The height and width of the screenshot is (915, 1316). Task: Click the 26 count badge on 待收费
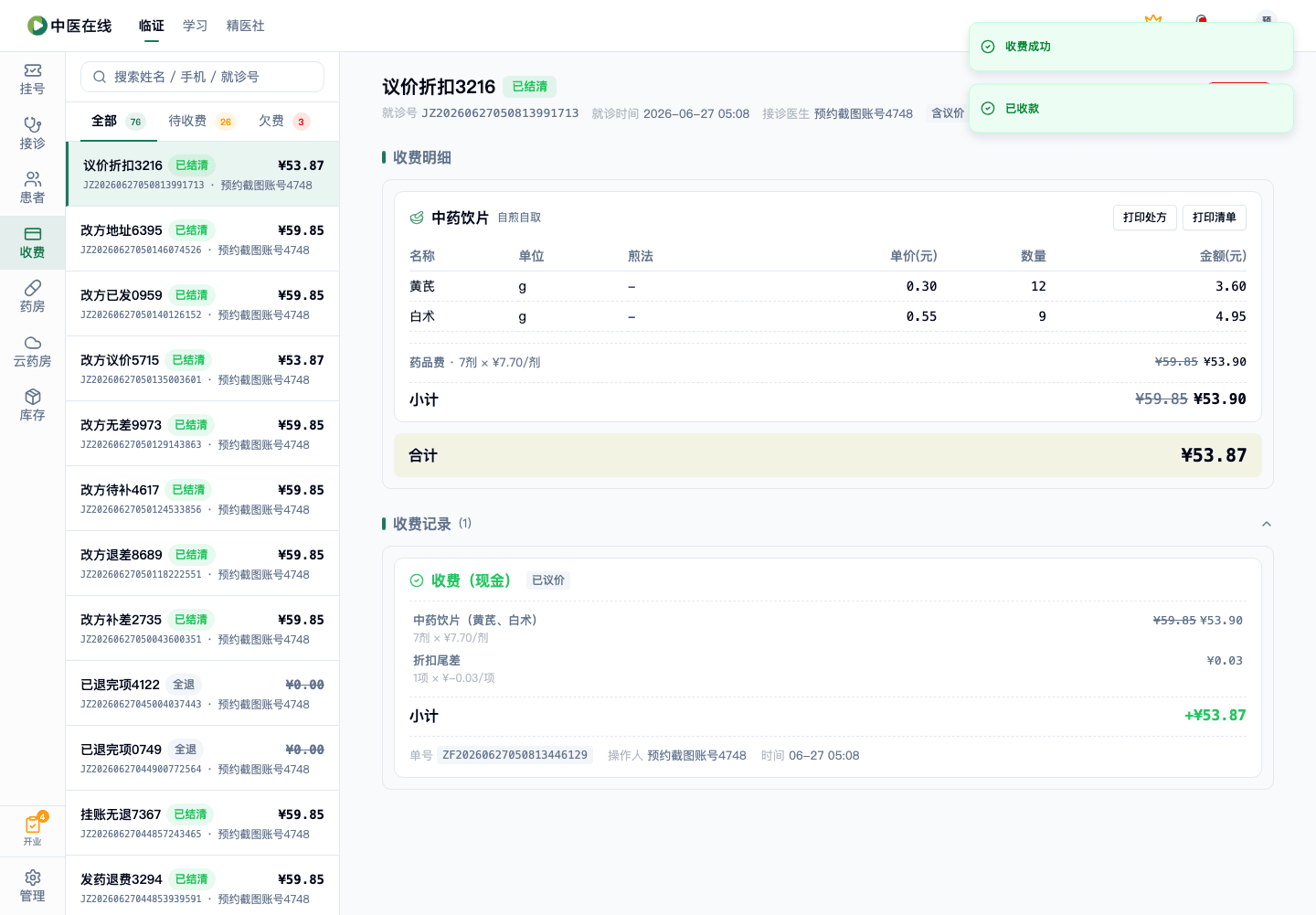pyautogui.click(x=225, y=122)
